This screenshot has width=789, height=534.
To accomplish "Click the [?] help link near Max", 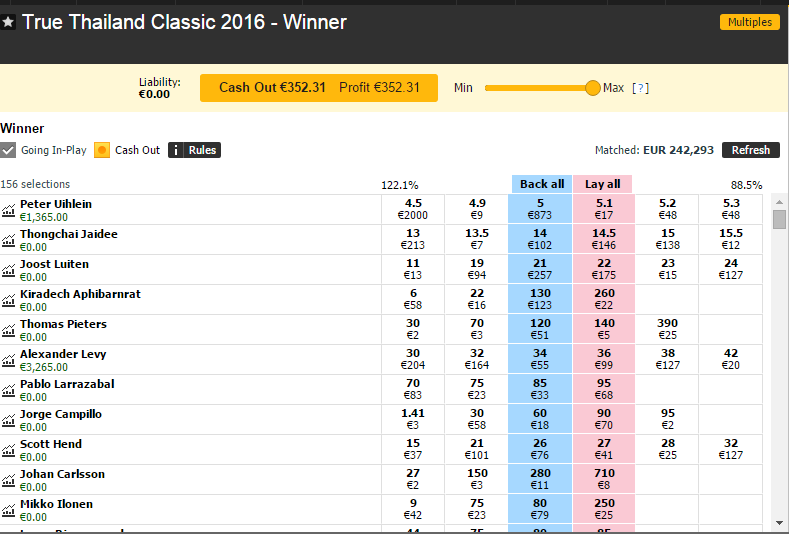I will (x=641, y=88).
